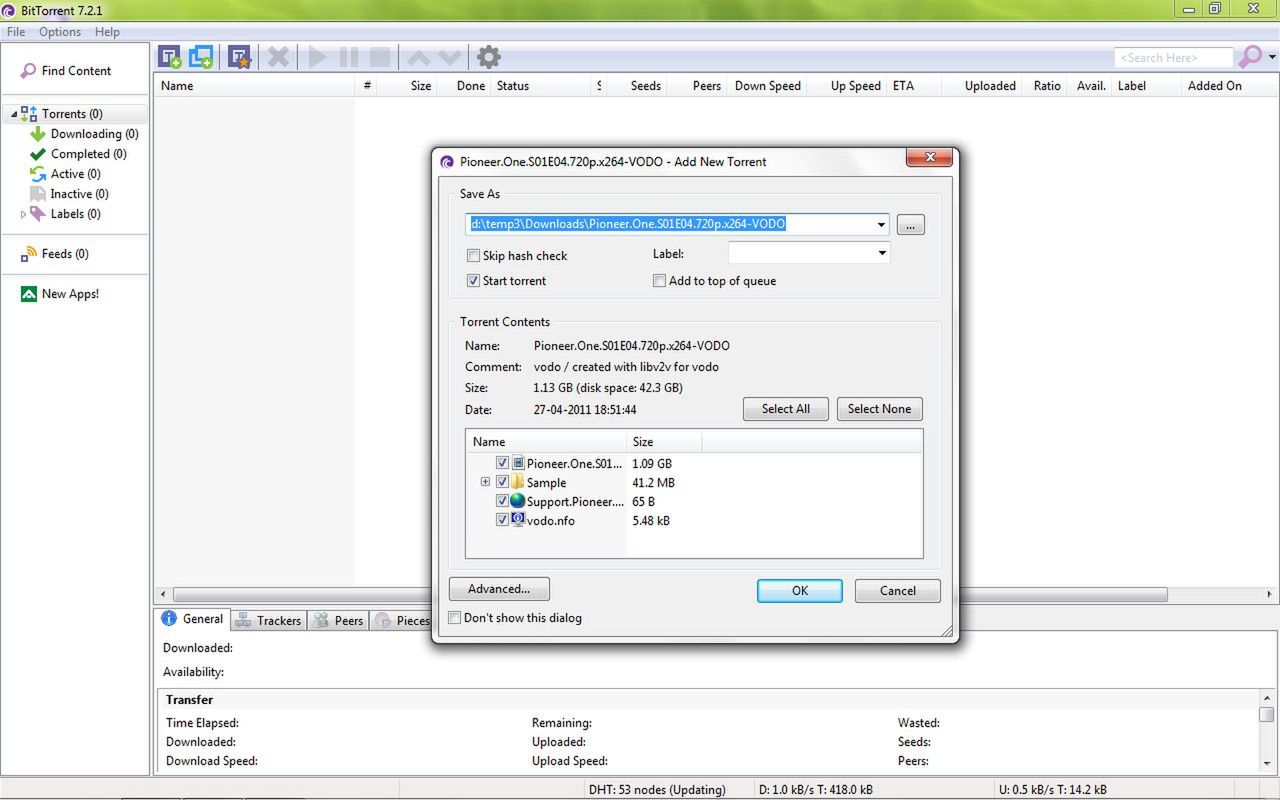This screenshot has height=800, width=1280.
Task: Click the Pause torrent toolbar icon
Action: (349, 57)
